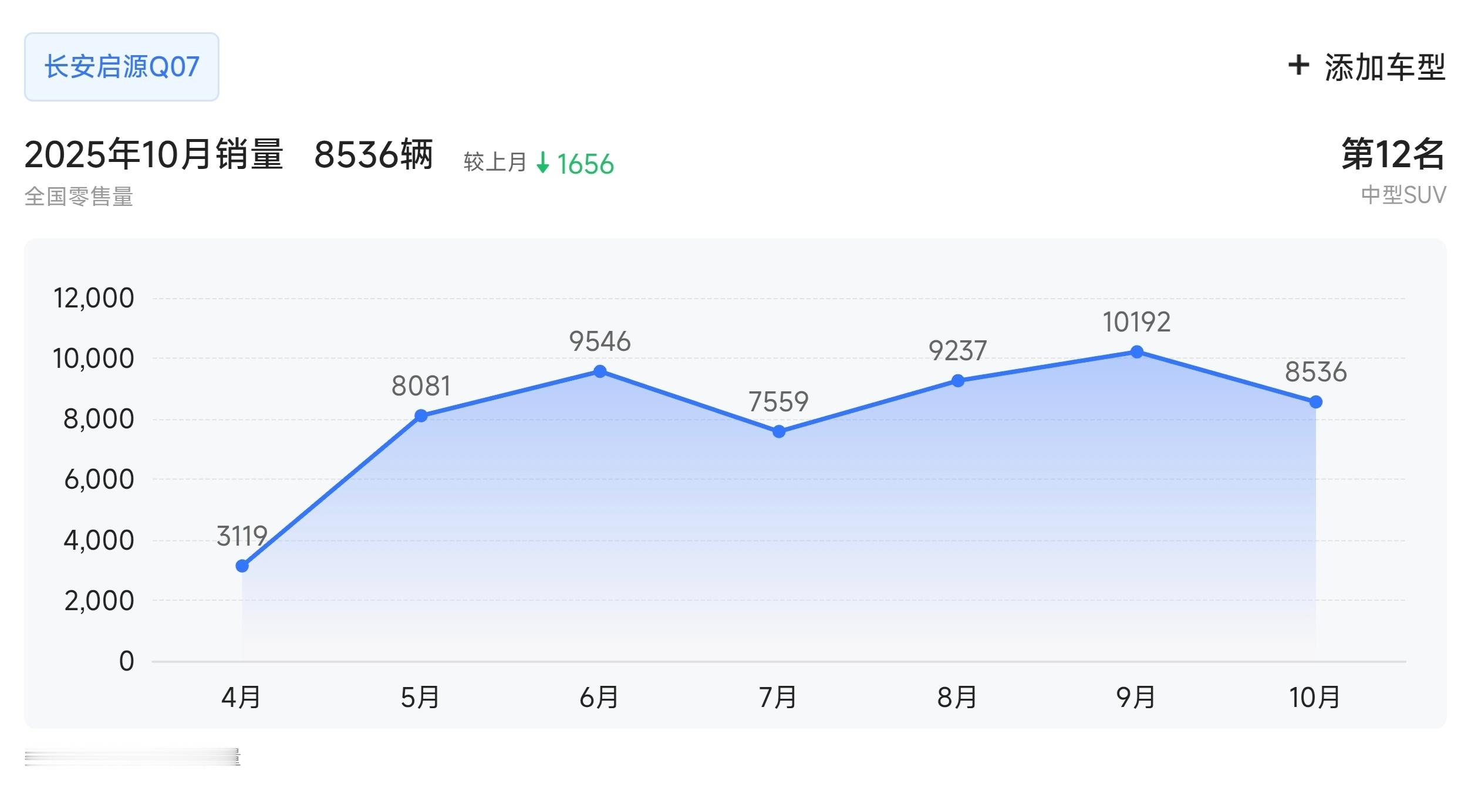Viewport: 1471px width, 812px height.
Task: Click the blurred watermark below the chart
Action: coord(133,757)
